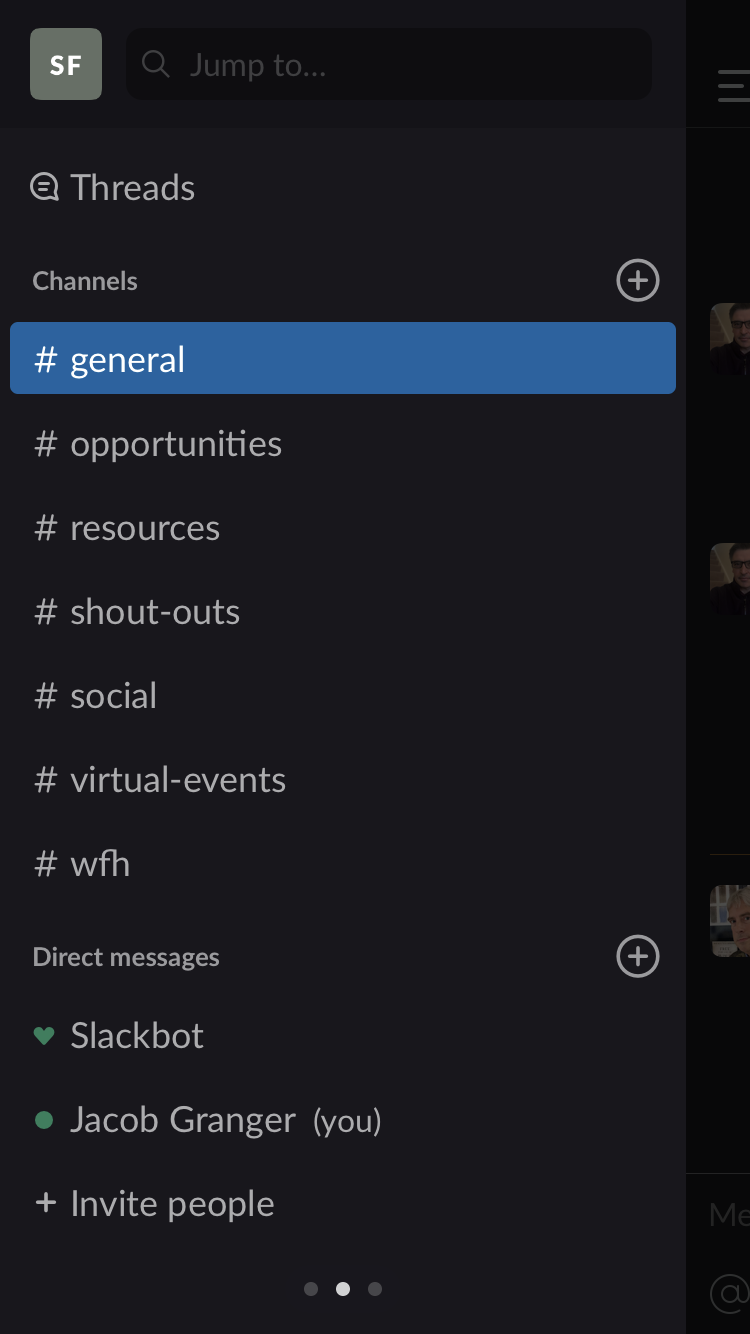Go to the shout-outs channel
750x1334 pixels.
click(x=155, y=612)
